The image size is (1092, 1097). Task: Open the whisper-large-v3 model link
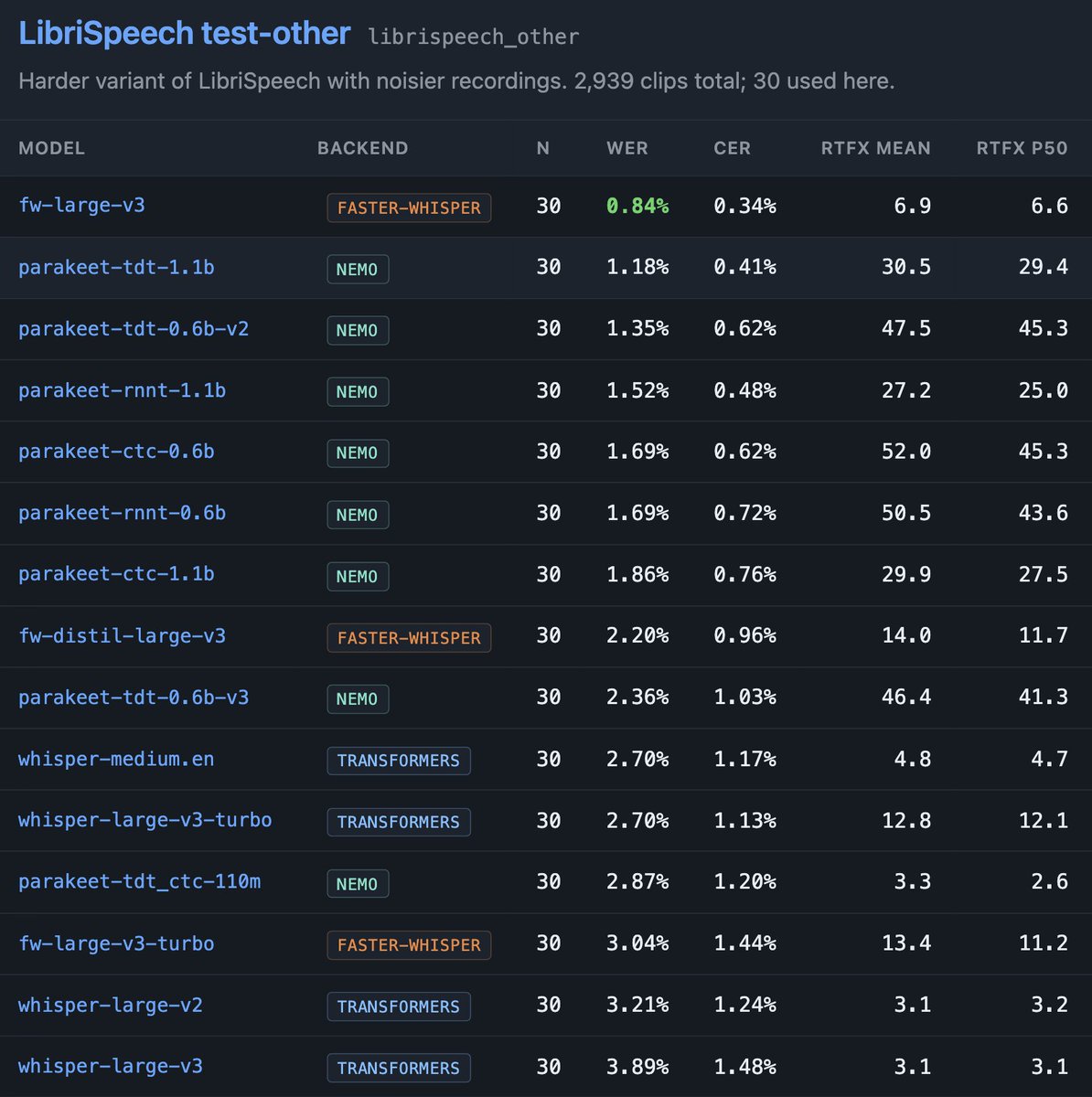111,1066
